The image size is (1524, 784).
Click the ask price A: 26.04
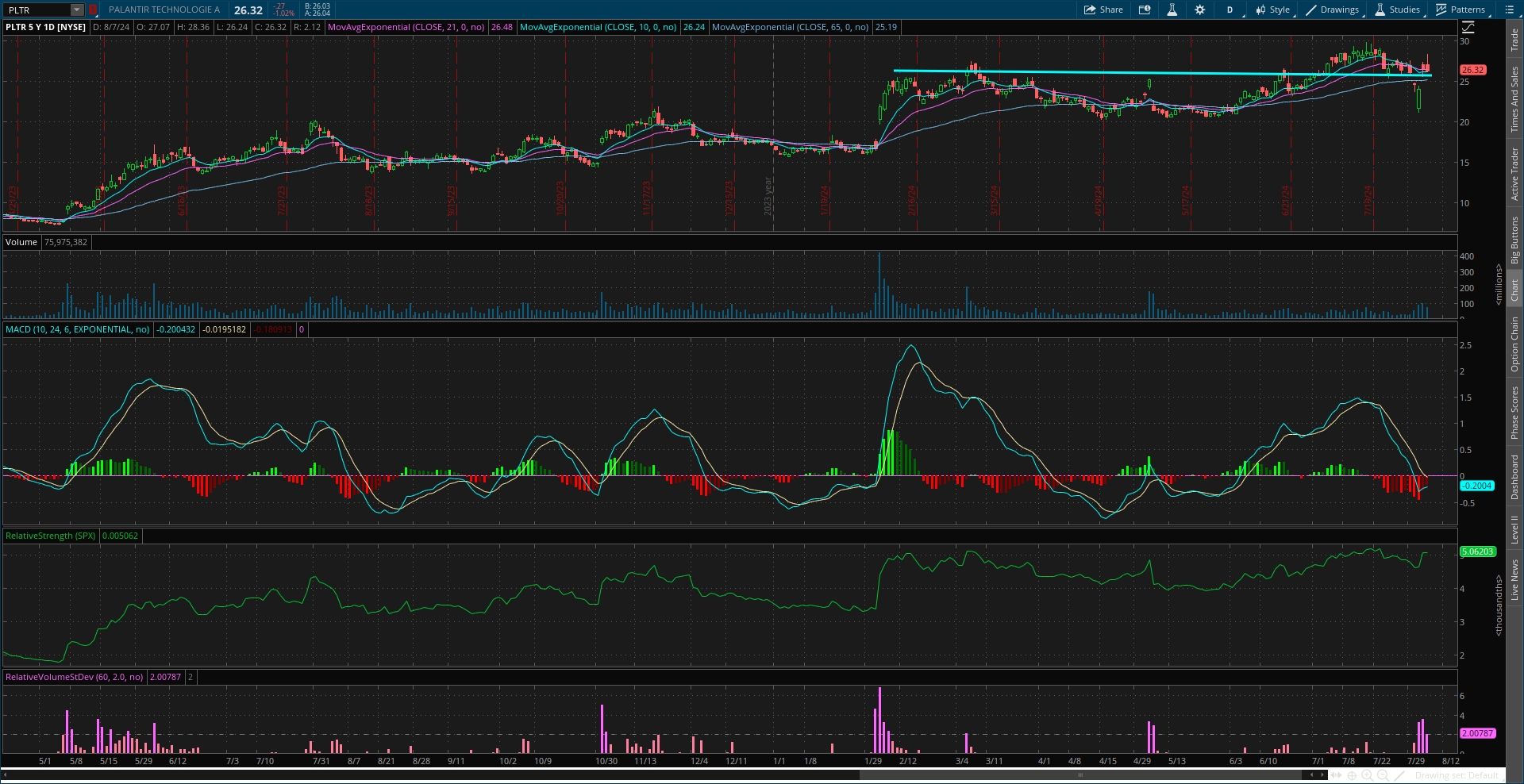click(x=317, y=13)
